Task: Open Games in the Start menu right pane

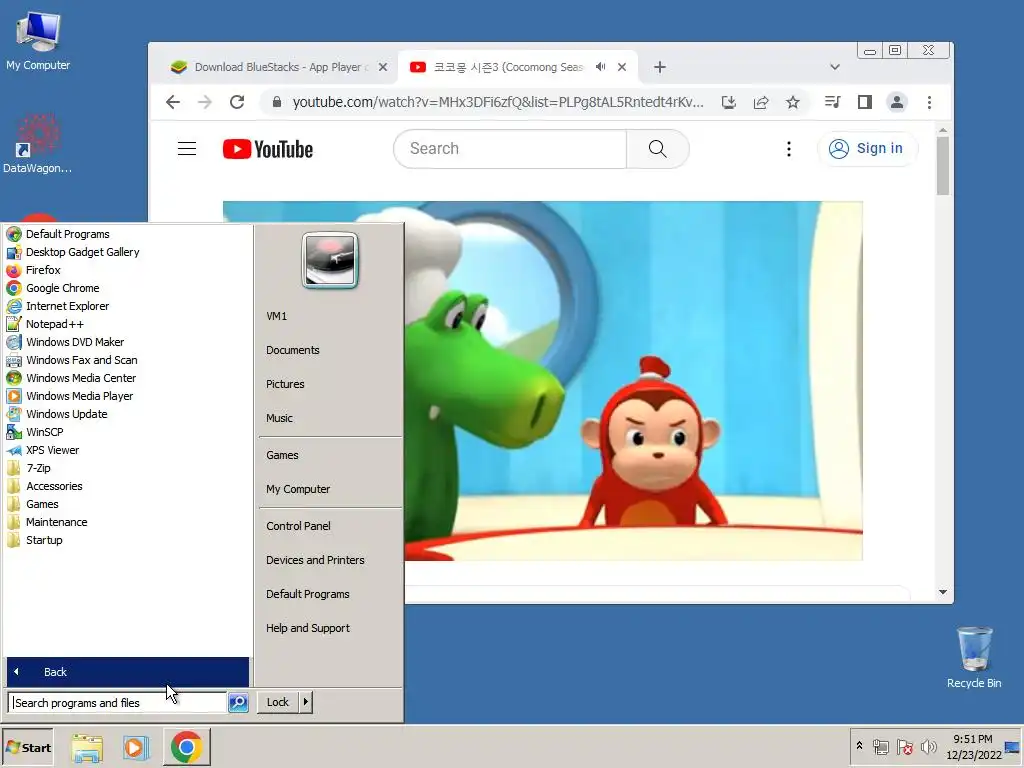Action: tap(282, 455)
